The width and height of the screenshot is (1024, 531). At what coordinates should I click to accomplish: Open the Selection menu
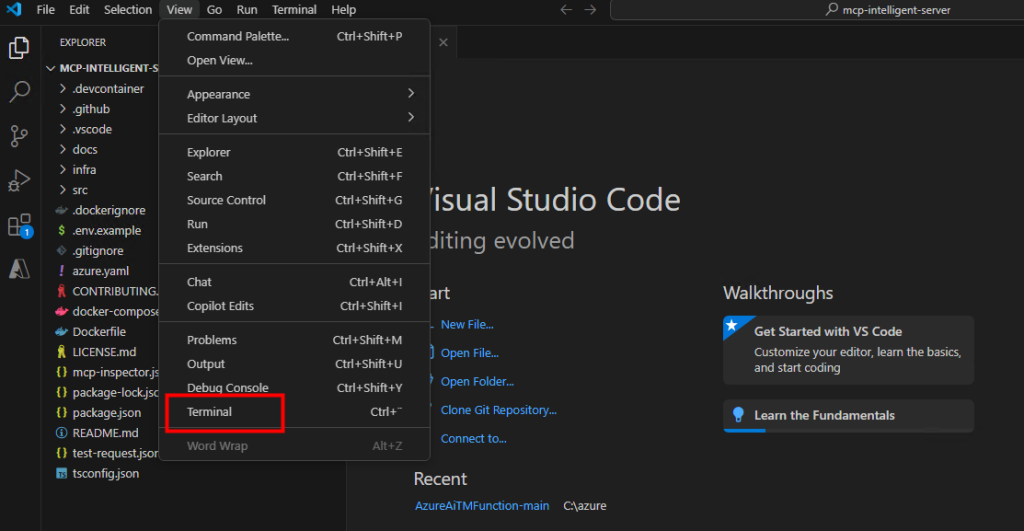click(x=128, y=10)
